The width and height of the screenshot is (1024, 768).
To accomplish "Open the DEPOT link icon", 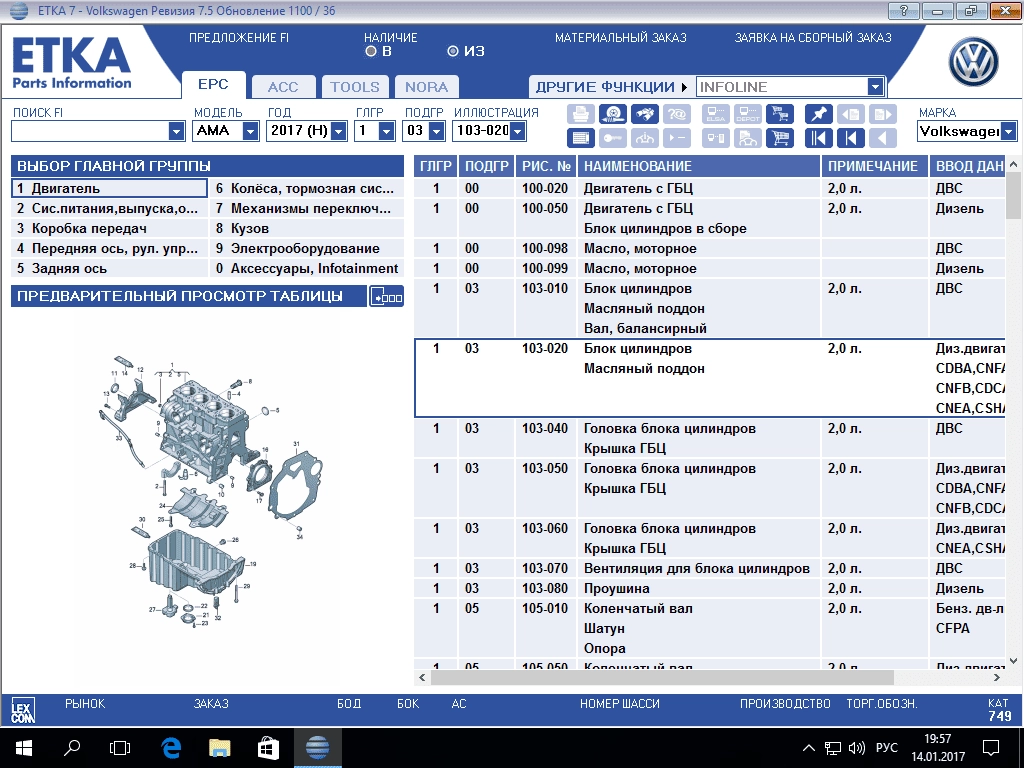I will [748, 114].
